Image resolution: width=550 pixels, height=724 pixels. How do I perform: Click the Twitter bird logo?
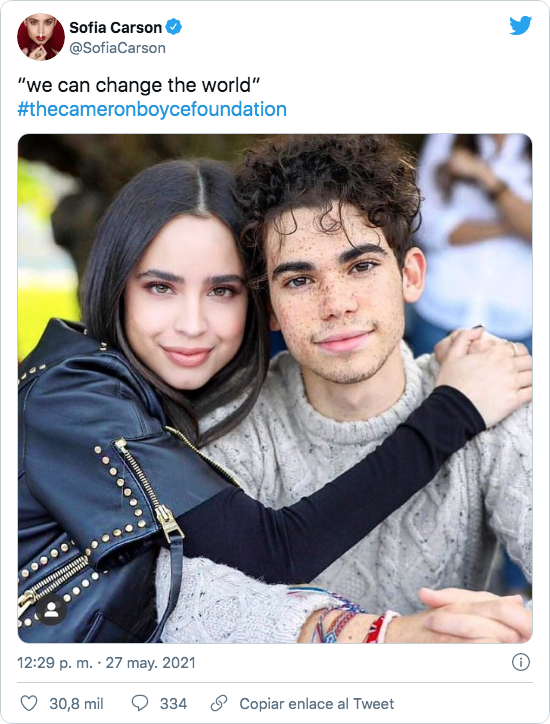tap(520, 25)
